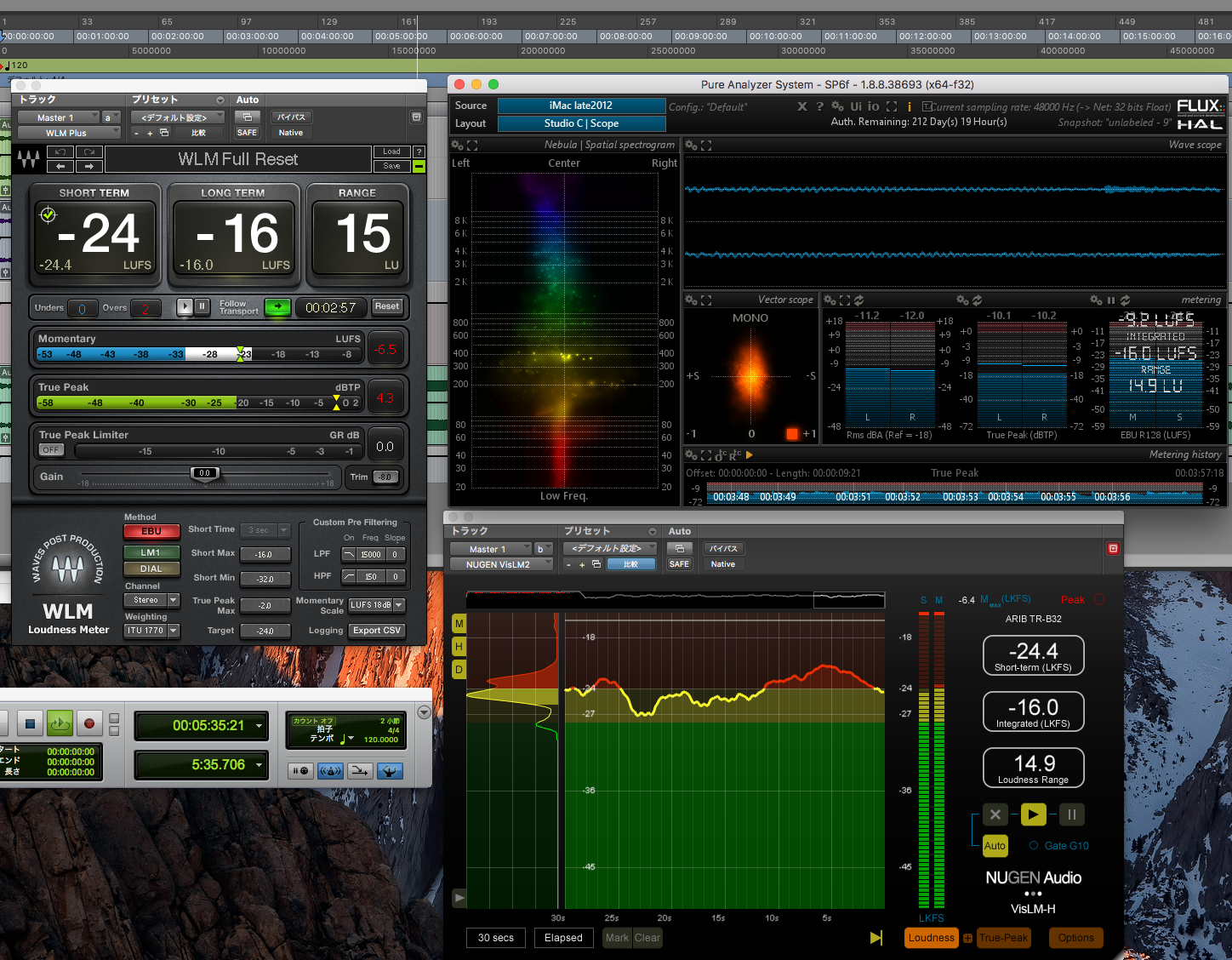Click the redo arrow icon in WLM header
This screenshot has height=960, width=1232.
pos(89,152)
